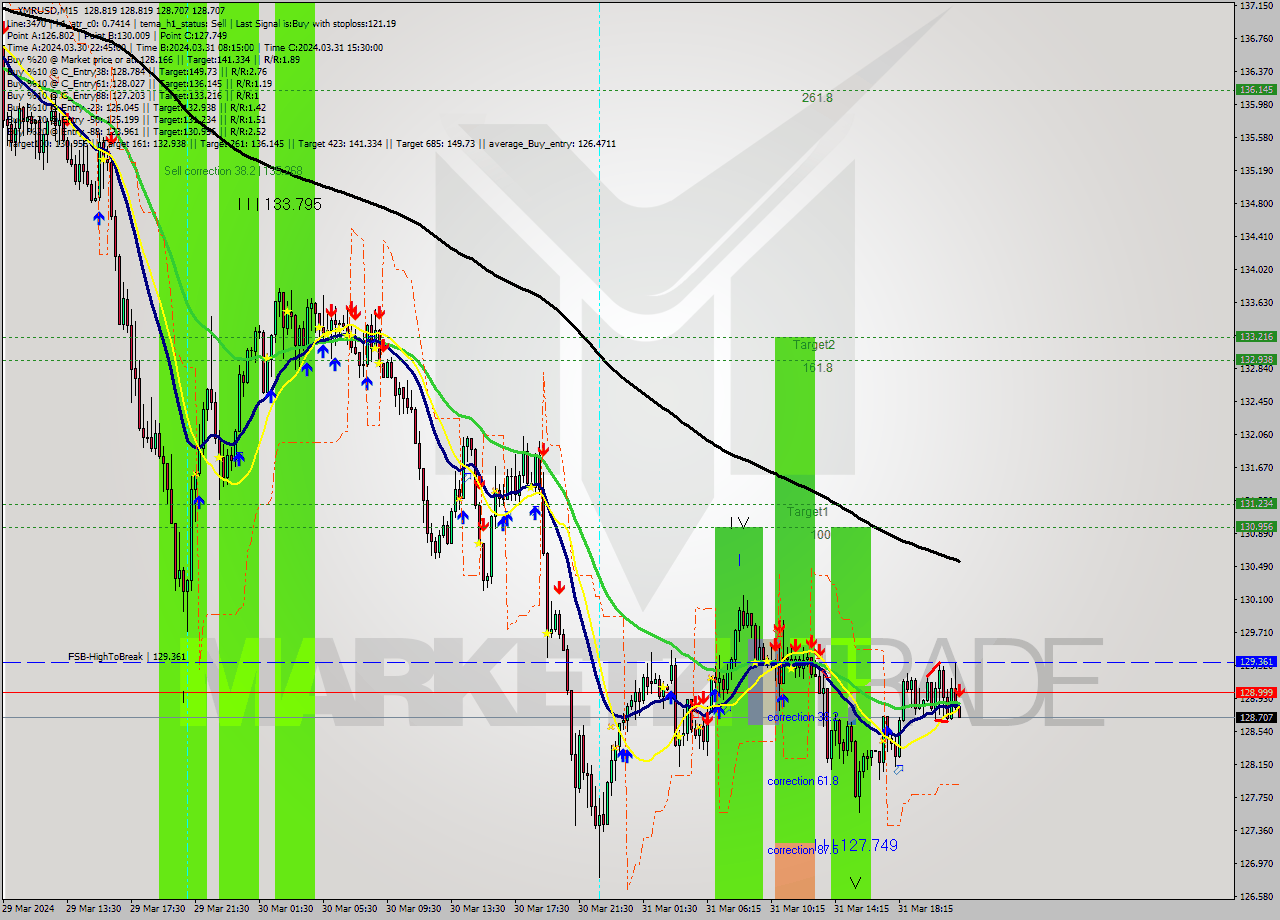The width and height of the screenshot is (1280, 920).
Task: Click the green 133.216 price tag
Action: [1256, 337]
